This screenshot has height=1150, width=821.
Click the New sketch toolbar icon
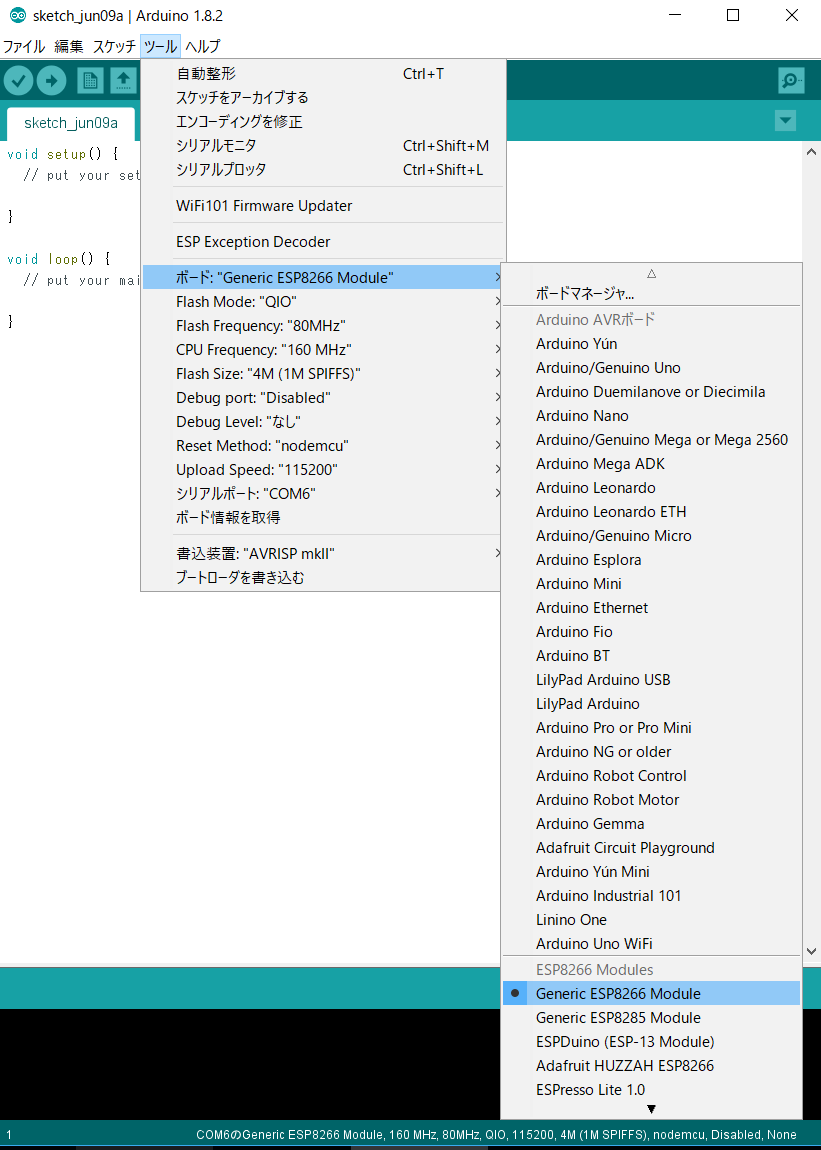(x=90, y=81)
